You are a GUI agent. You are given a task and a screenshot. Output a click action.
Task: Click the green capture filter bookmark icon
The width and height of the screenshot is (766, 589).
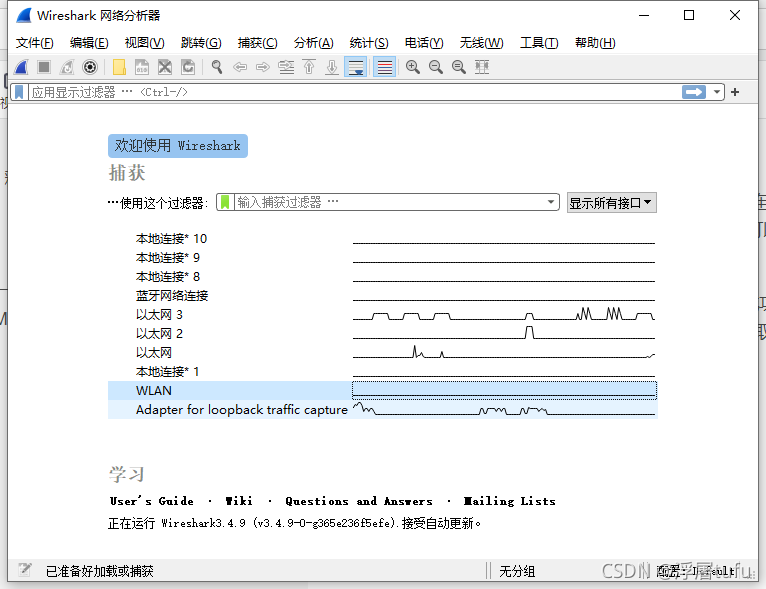coord(225,202)
